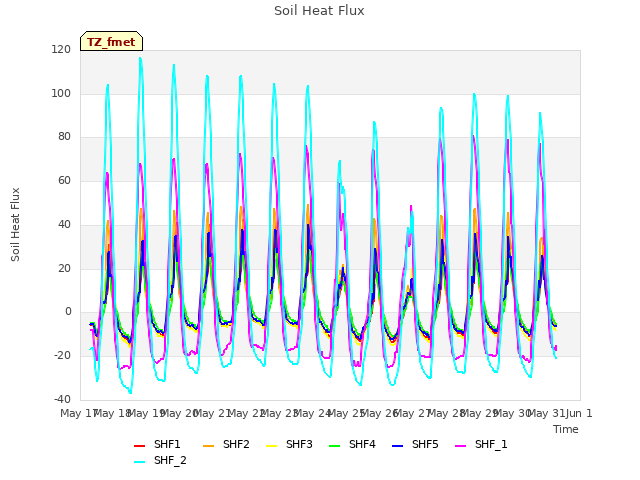640x480 pixels.
Task: Toggle the SHF1 legend entry
Action: pos(157,444)
